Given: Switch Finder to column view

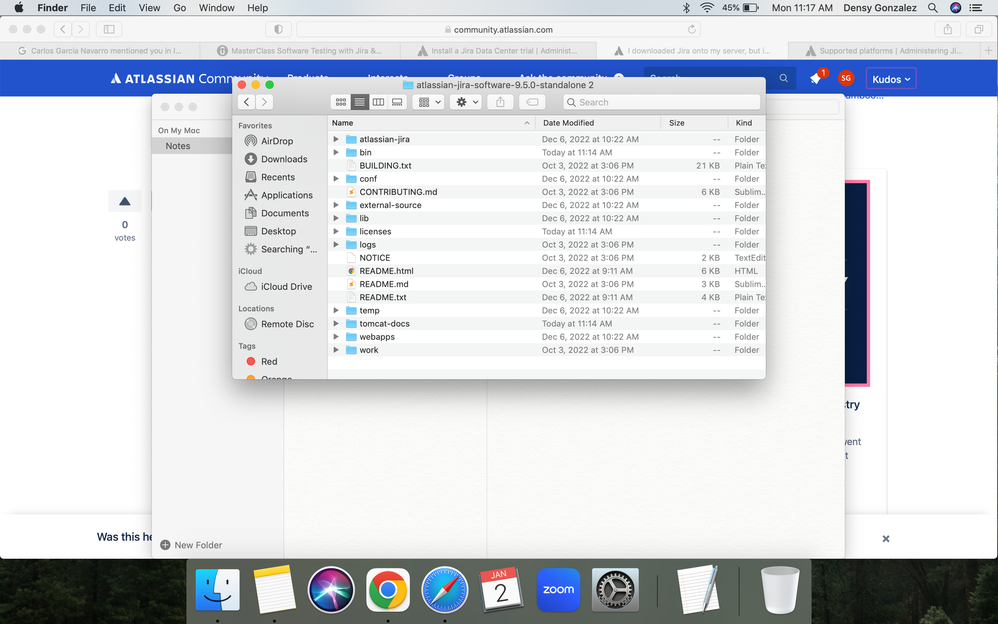Looking at the screenshot, I should [x=378, y=102].
